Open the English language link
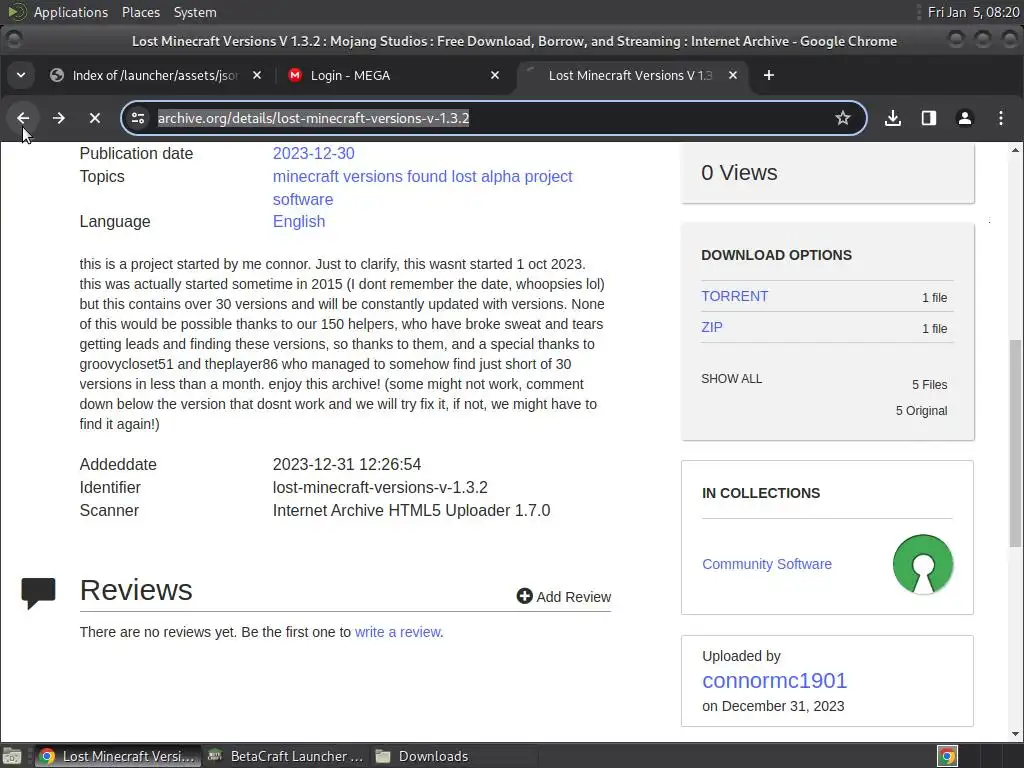 click(299, 221)
